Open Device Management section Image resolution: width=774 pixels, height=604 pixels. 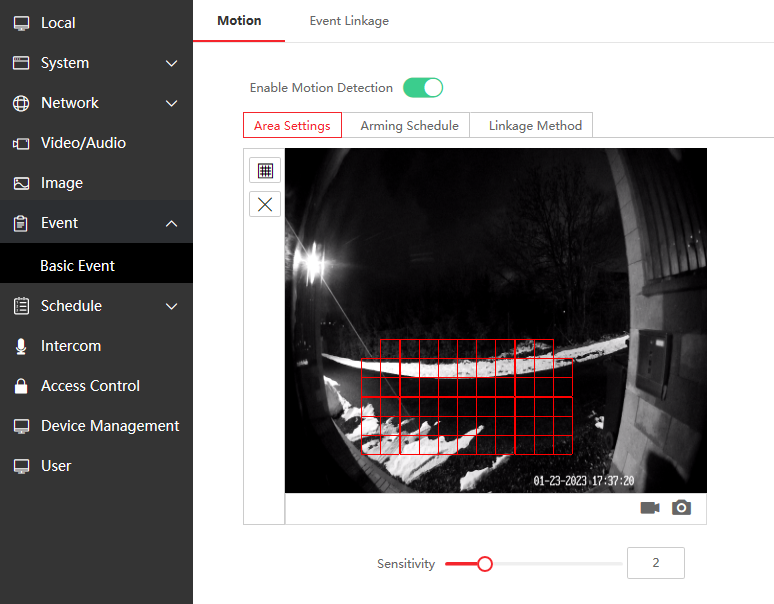(110, 426)
